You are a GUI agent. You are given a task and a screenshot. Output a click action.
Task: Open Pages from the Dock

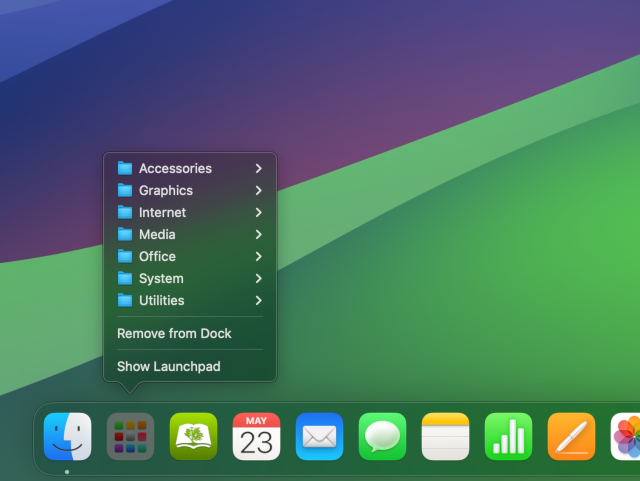point(571,436)
